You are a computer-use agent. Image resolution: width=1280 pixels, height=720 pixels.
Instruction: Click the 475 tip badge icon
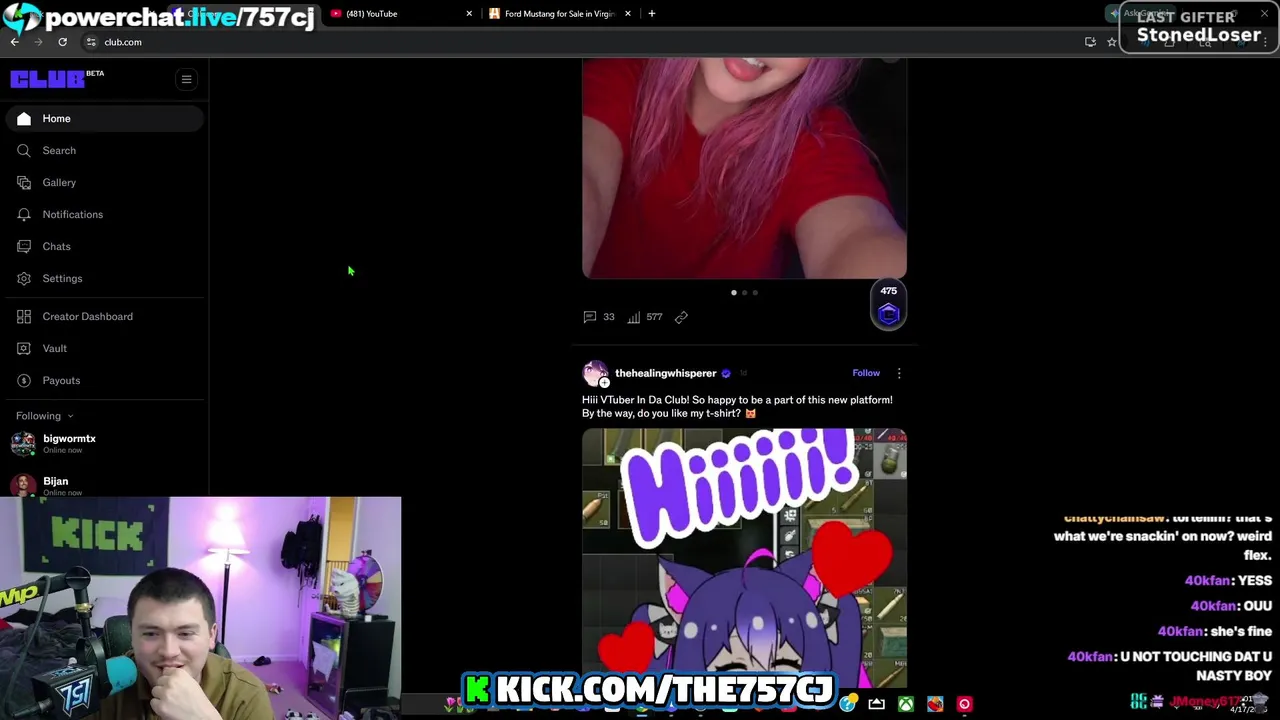click(x=889, y=305)
